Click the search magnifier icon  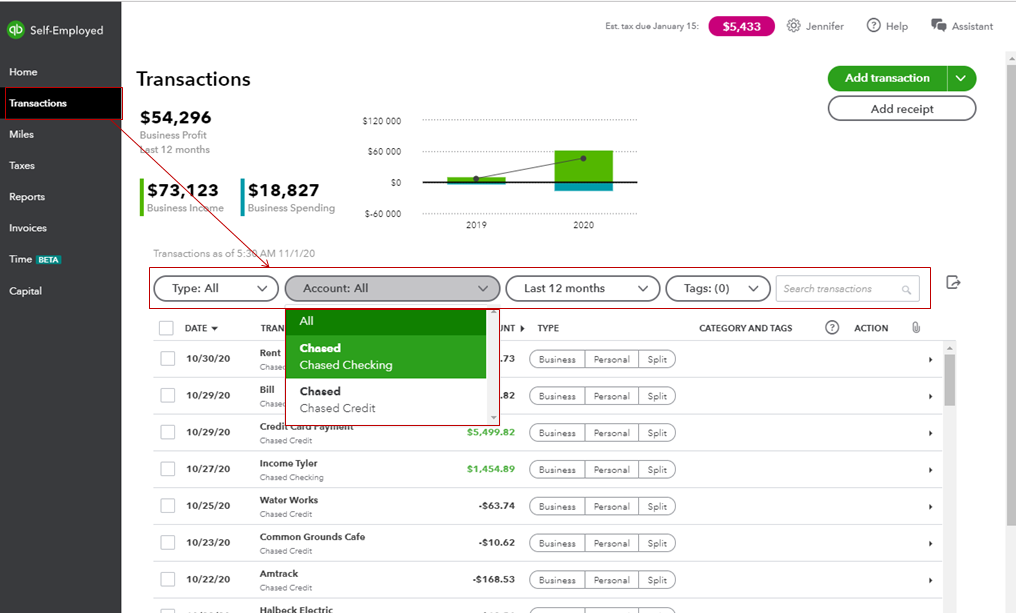906,290
